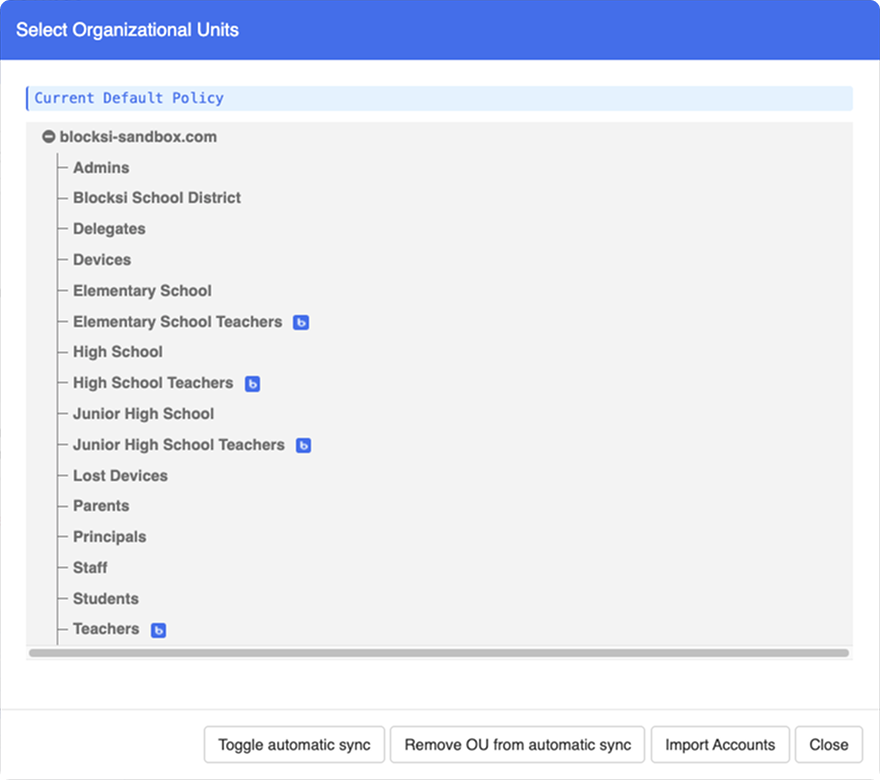This screenshot has height=780, width=880.
Task: Select the Devices organizational unit
Action: 102,259
